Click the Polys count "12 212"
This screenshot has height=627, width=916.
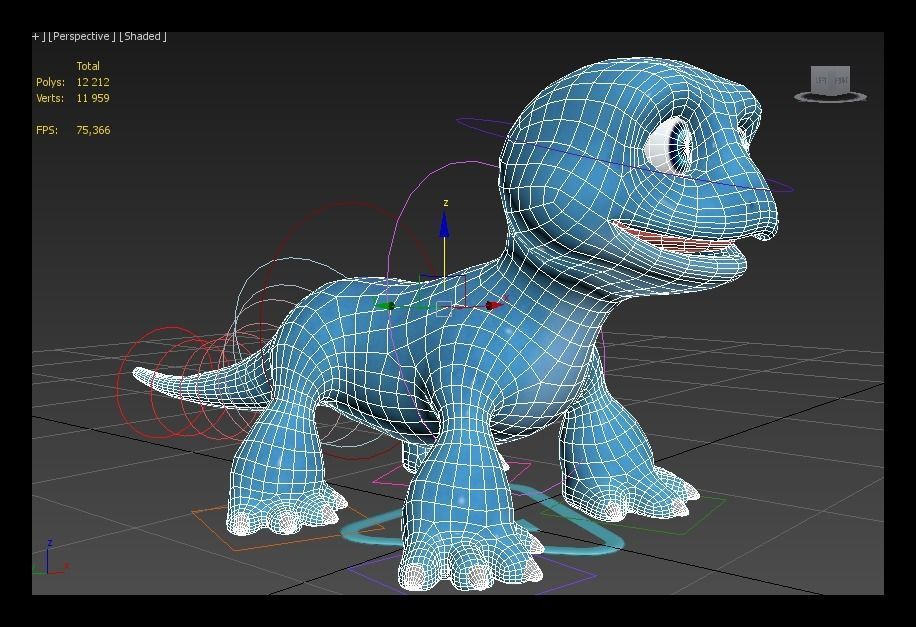click(x=93, y=82)
